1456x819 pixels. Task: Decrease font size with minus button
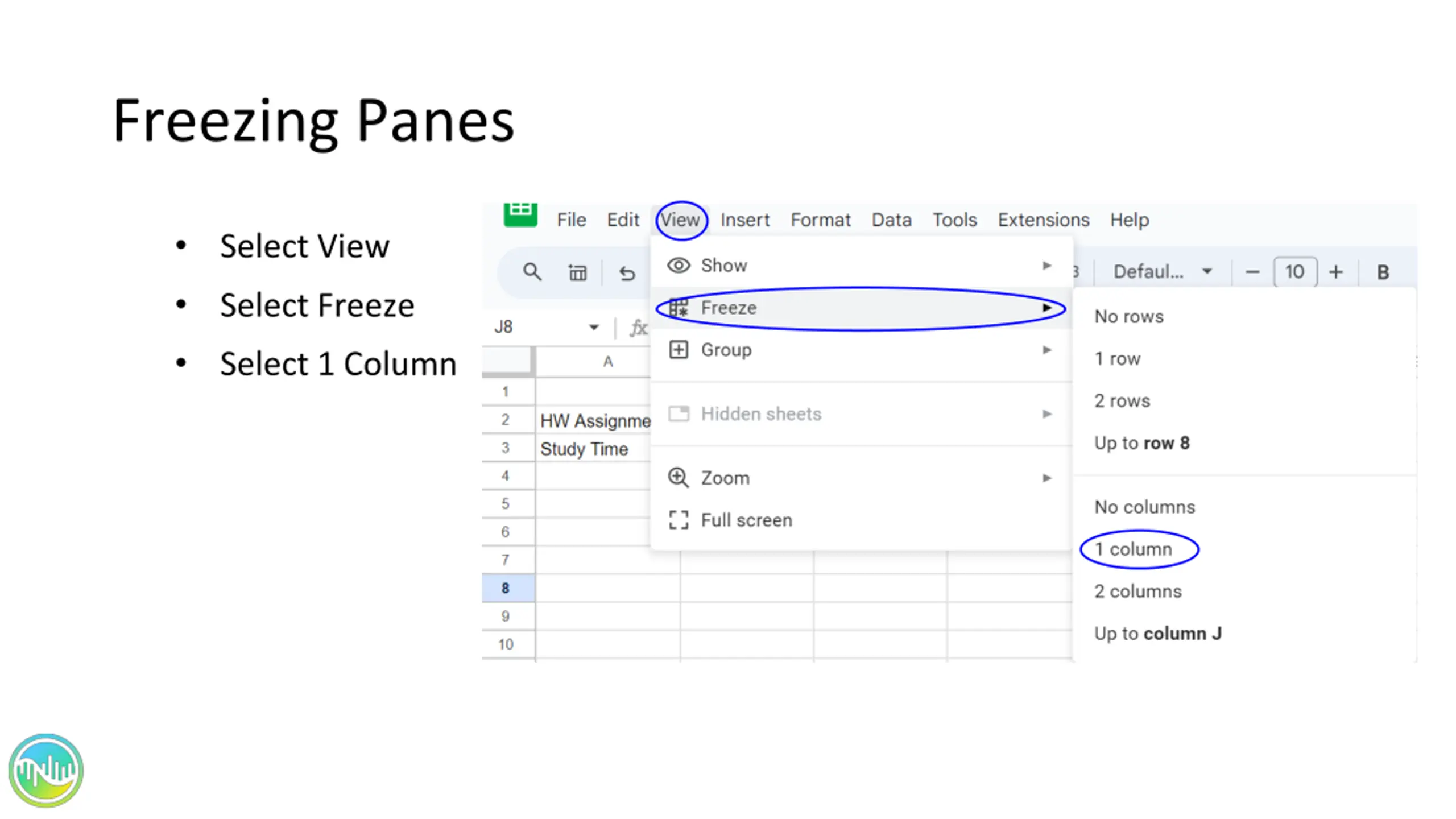pos(1252,272)
